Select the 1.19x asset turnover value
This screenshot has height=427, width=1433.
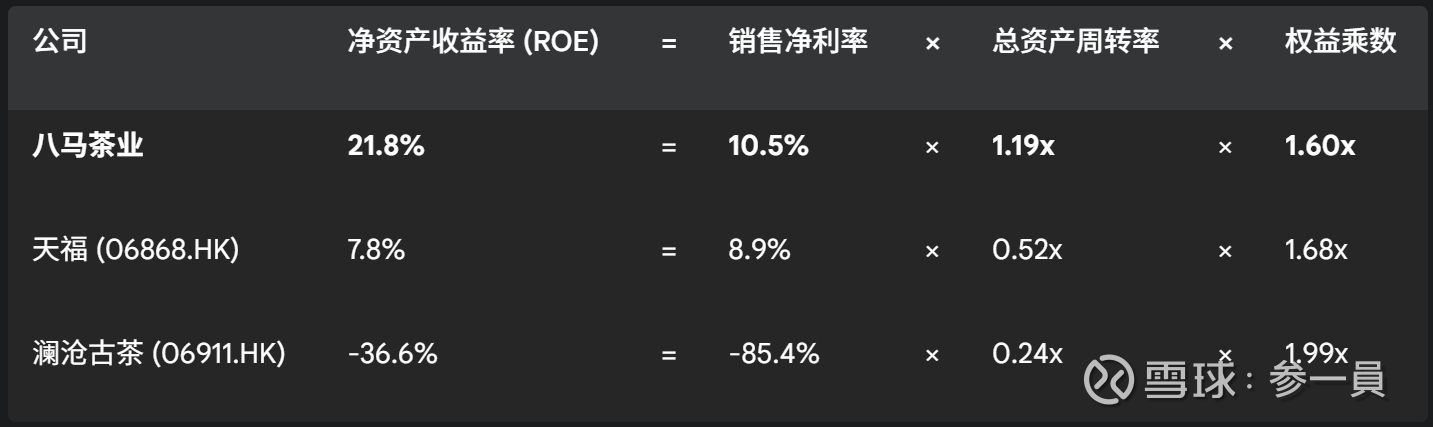click(1023, 146)
